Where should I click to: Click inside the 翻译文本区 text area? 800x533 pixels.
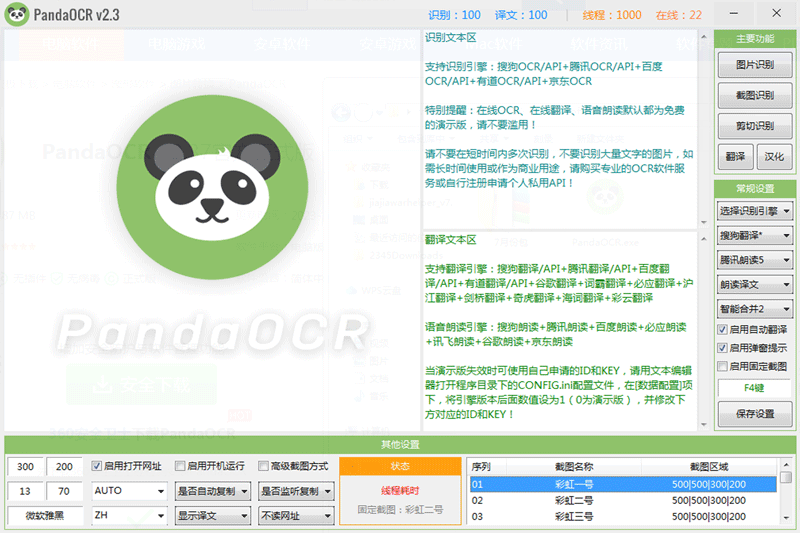click(560, 332)
